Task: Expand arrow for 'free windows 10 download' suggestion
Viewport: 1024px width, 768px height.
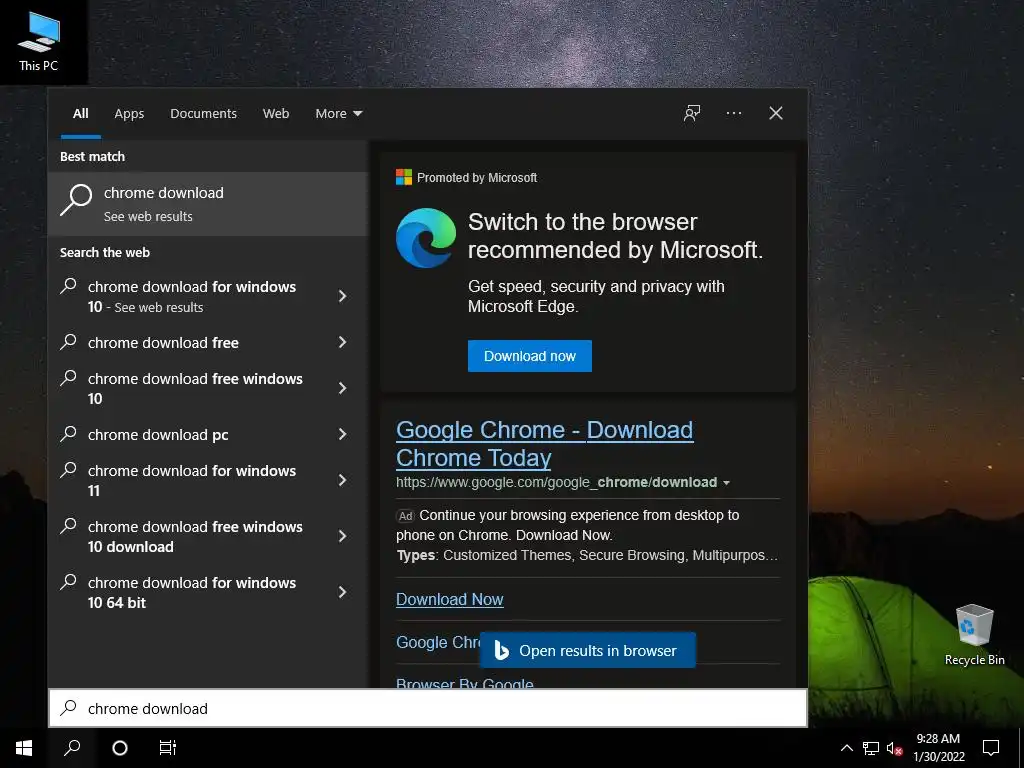Action: point(342,536)
